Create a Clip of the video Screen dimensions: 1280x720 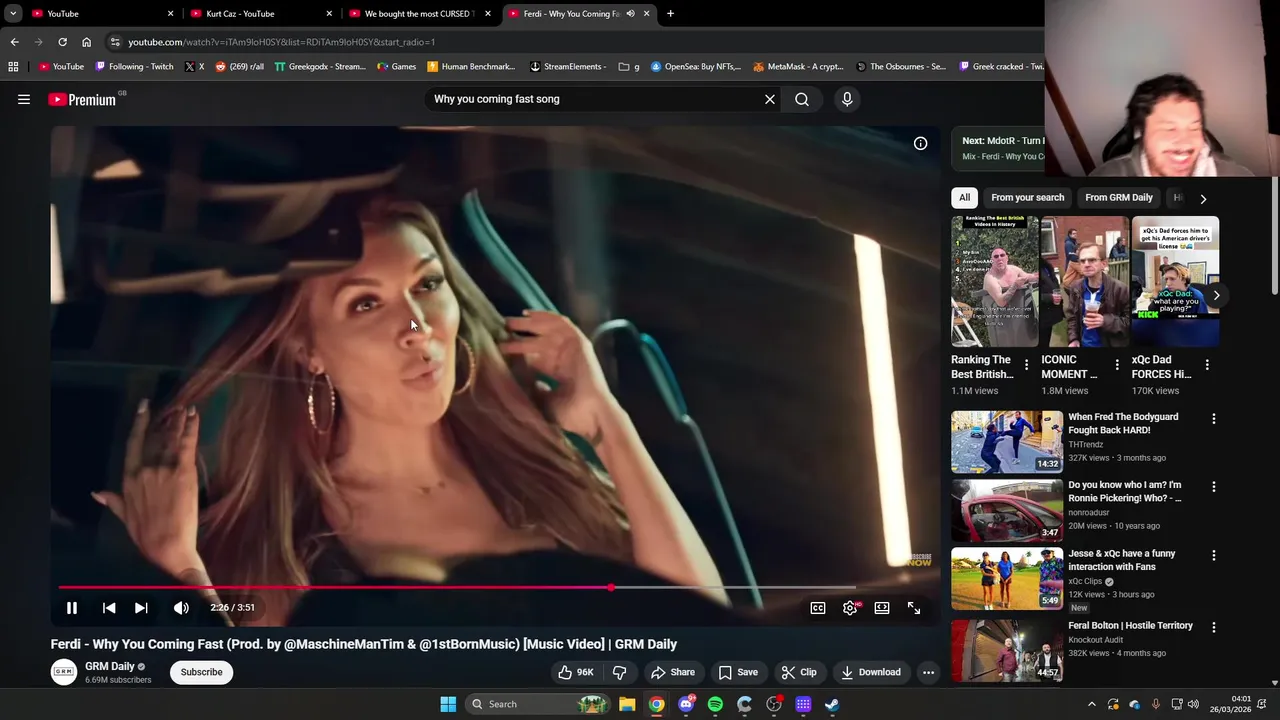[x=799, y=672]
